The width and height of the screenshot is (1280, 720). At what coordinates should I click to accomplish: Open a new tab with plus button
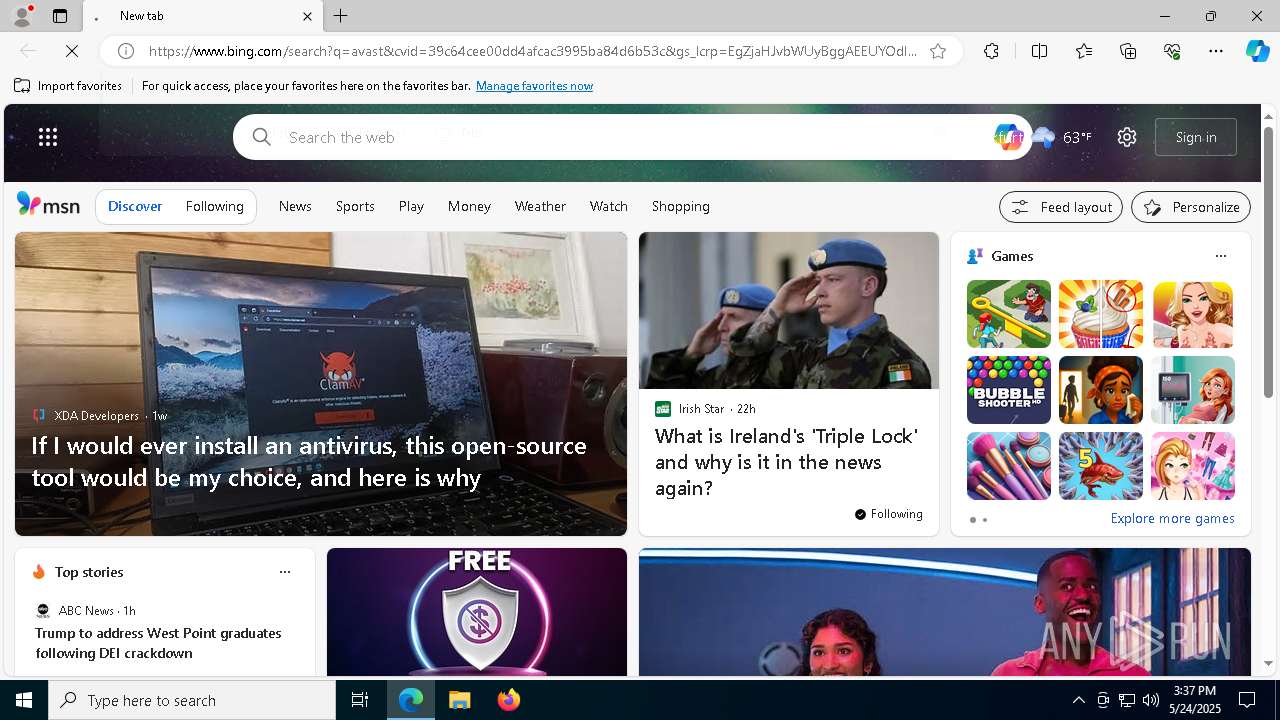tap(341, 16)
